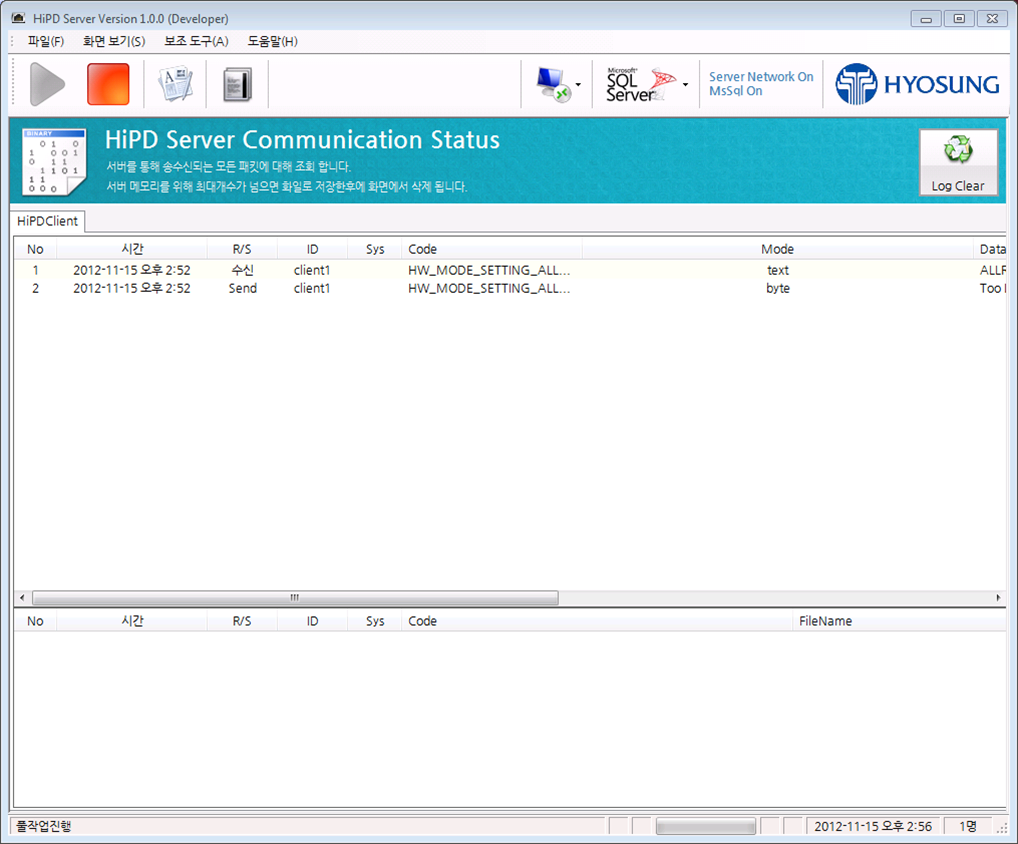Sort upper table by Code column
The height and width of the screenshot is (844, 1018).
click(x=491, y=249)
